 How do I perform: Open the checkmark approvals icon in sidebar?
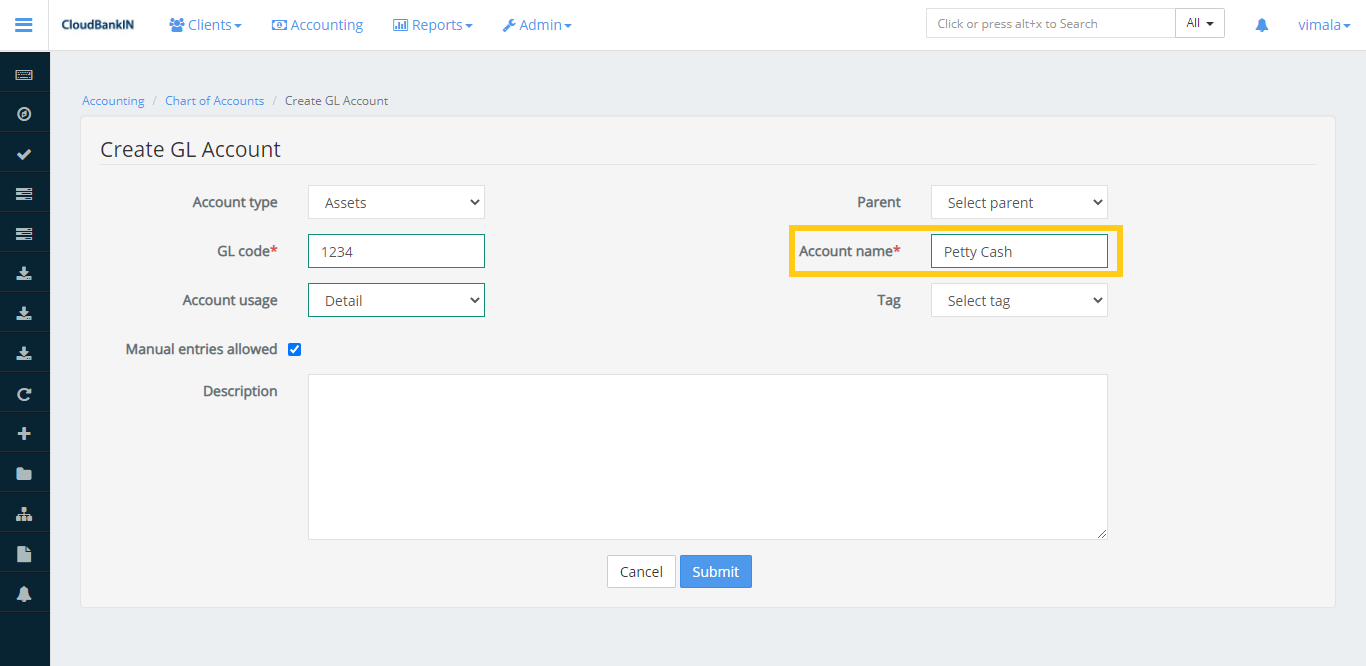[x=25, y=152]
